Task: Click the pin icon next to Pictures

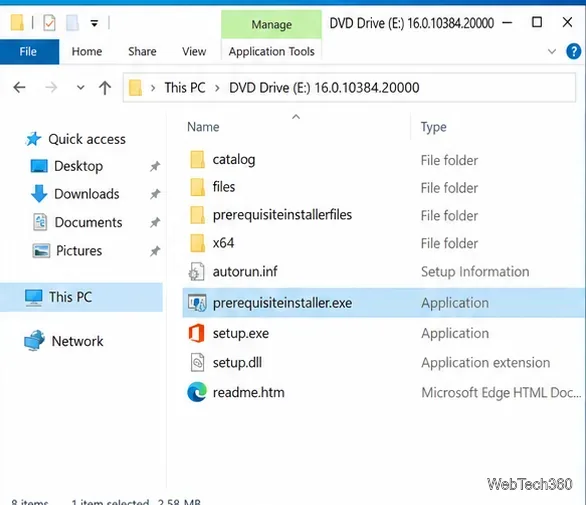Action: [155, 251]
